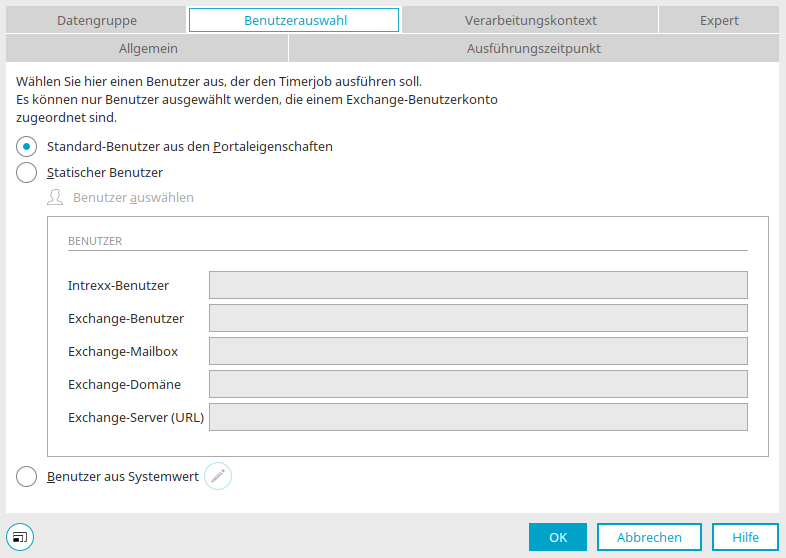Screen dimensions: 786x558
Task: Click the Exchange-Server (URL) label
Action: point(136,418)
